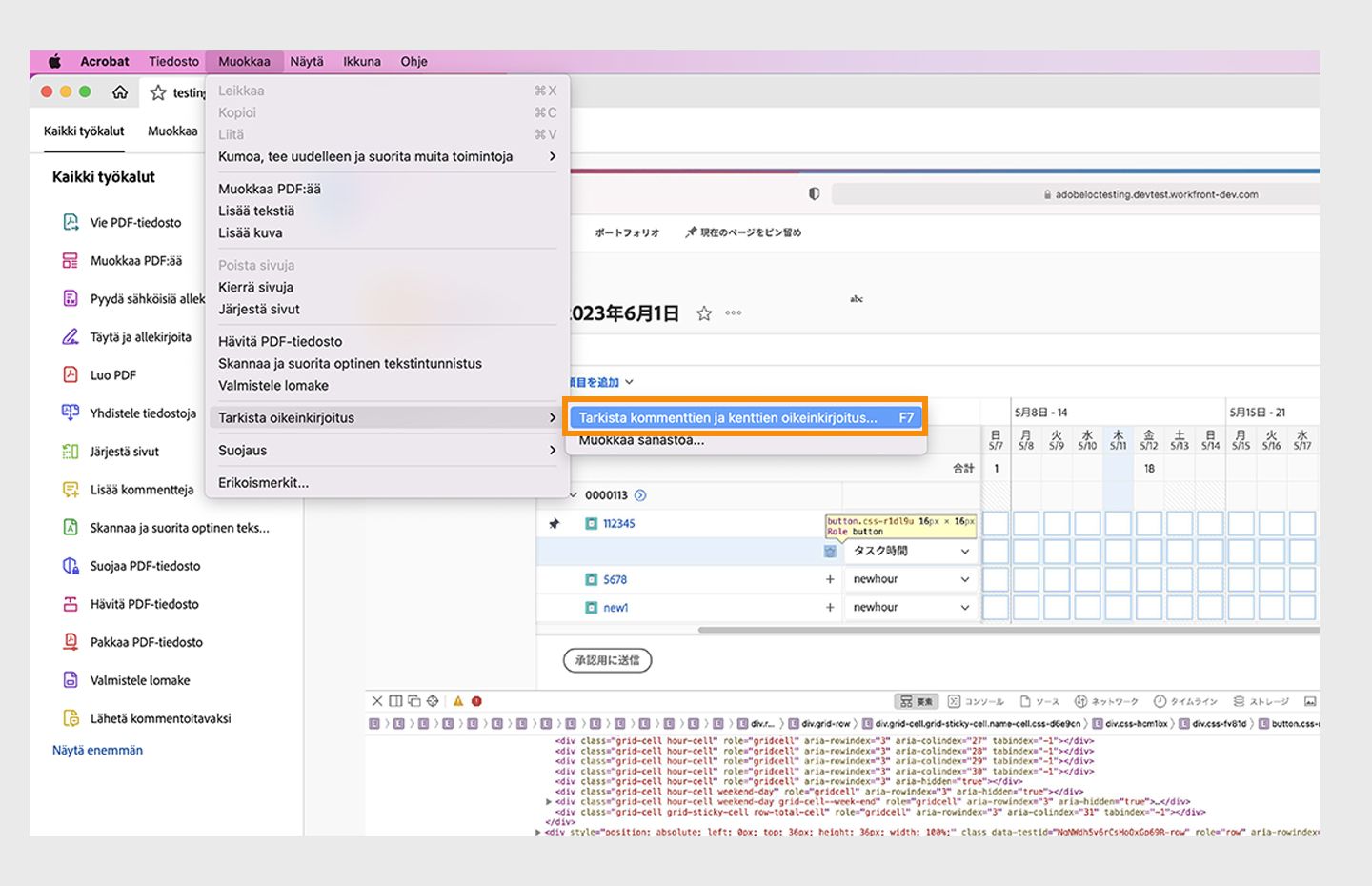Click the Skannaa ja suorita optinen icon in sidebar
1372x886 pixels.
71,527
